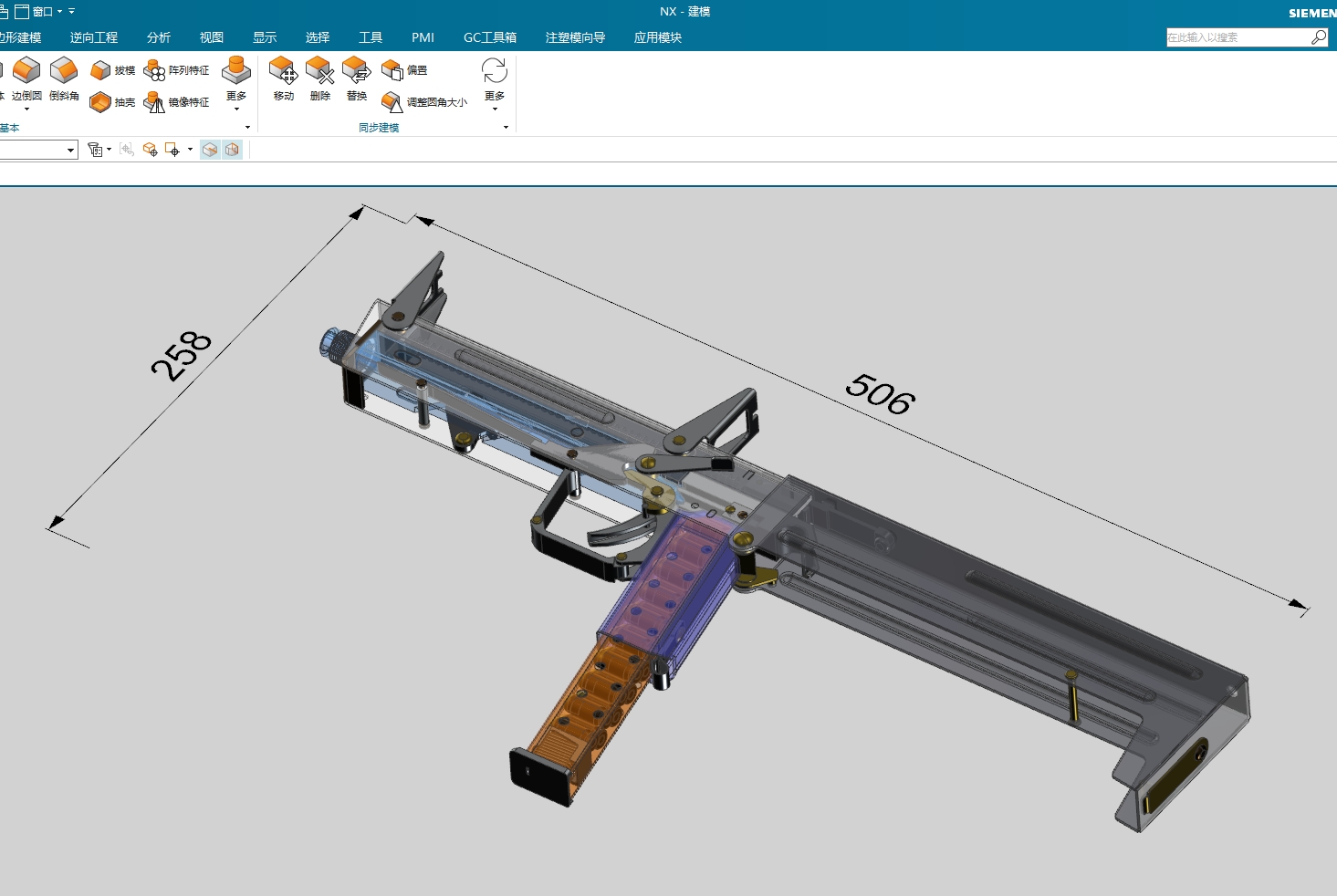
Task: Open the 应用模块 ribbon tab
Action: pyautogui.click(x=658, y=37)
